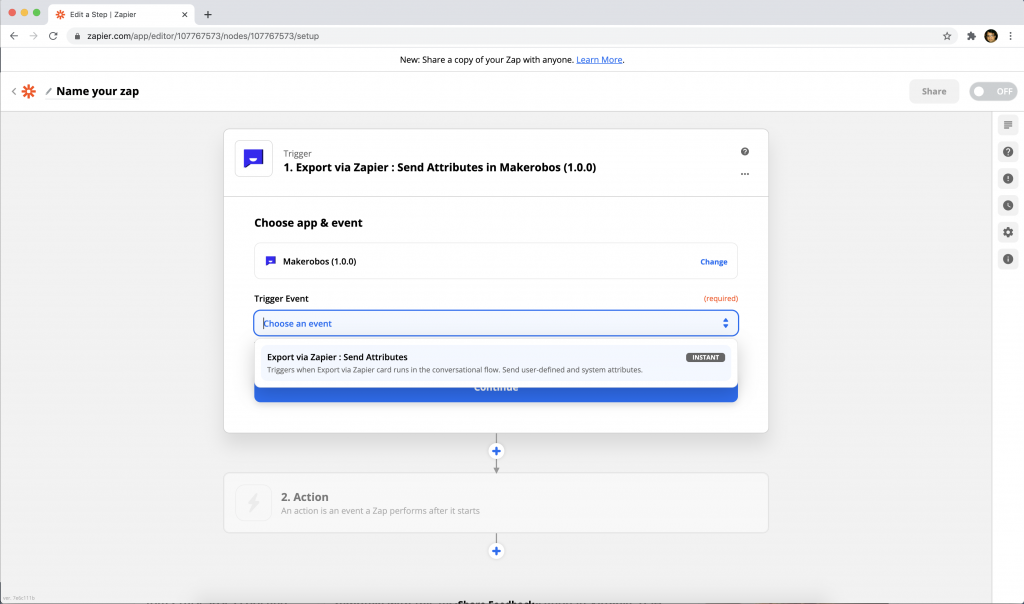Click the Change link for Makerobos app

pos(713,262)
